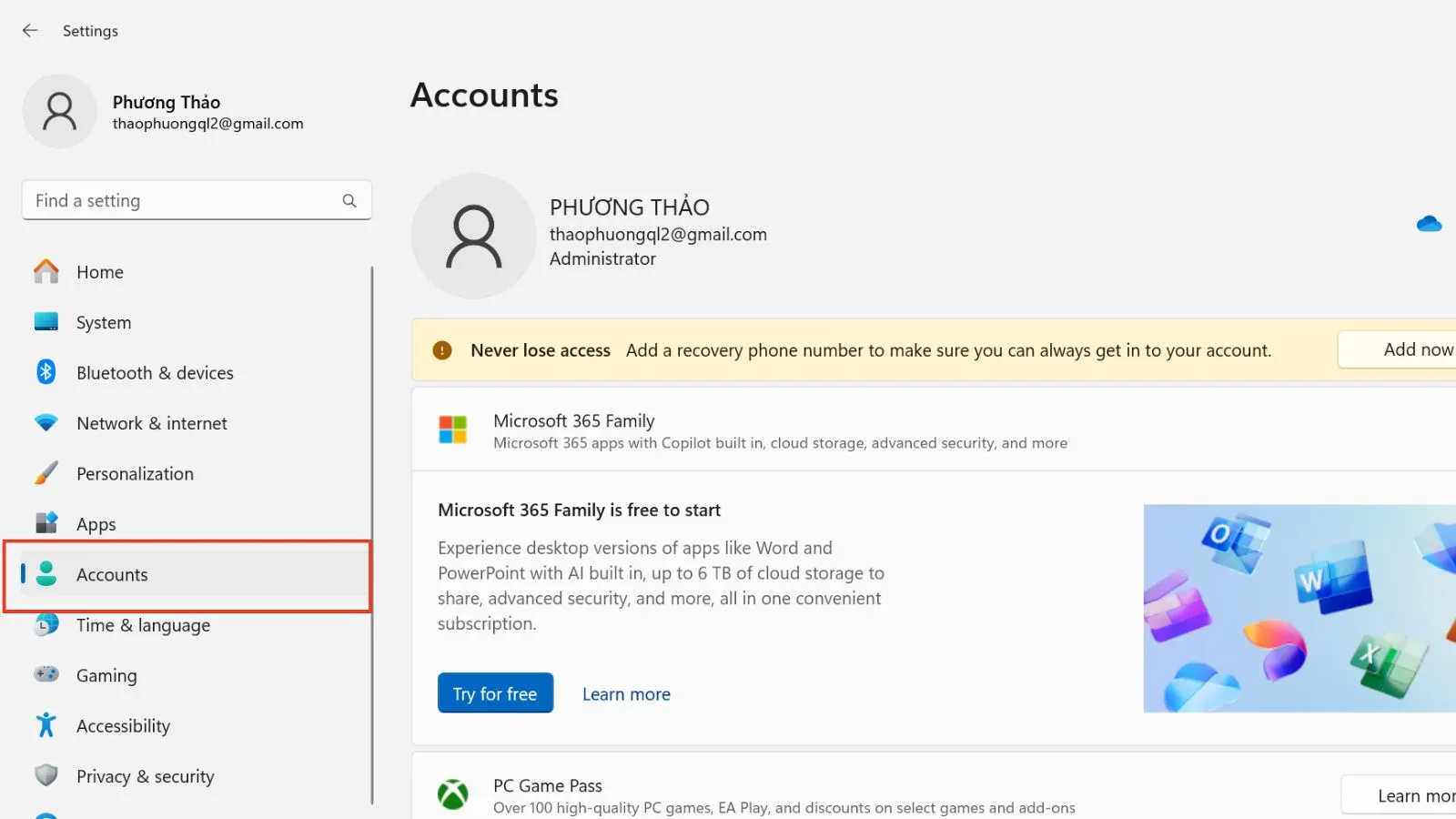
Task: Click the Xbox icon next to PC Game Pass
Action: click(x=453, y=794)
